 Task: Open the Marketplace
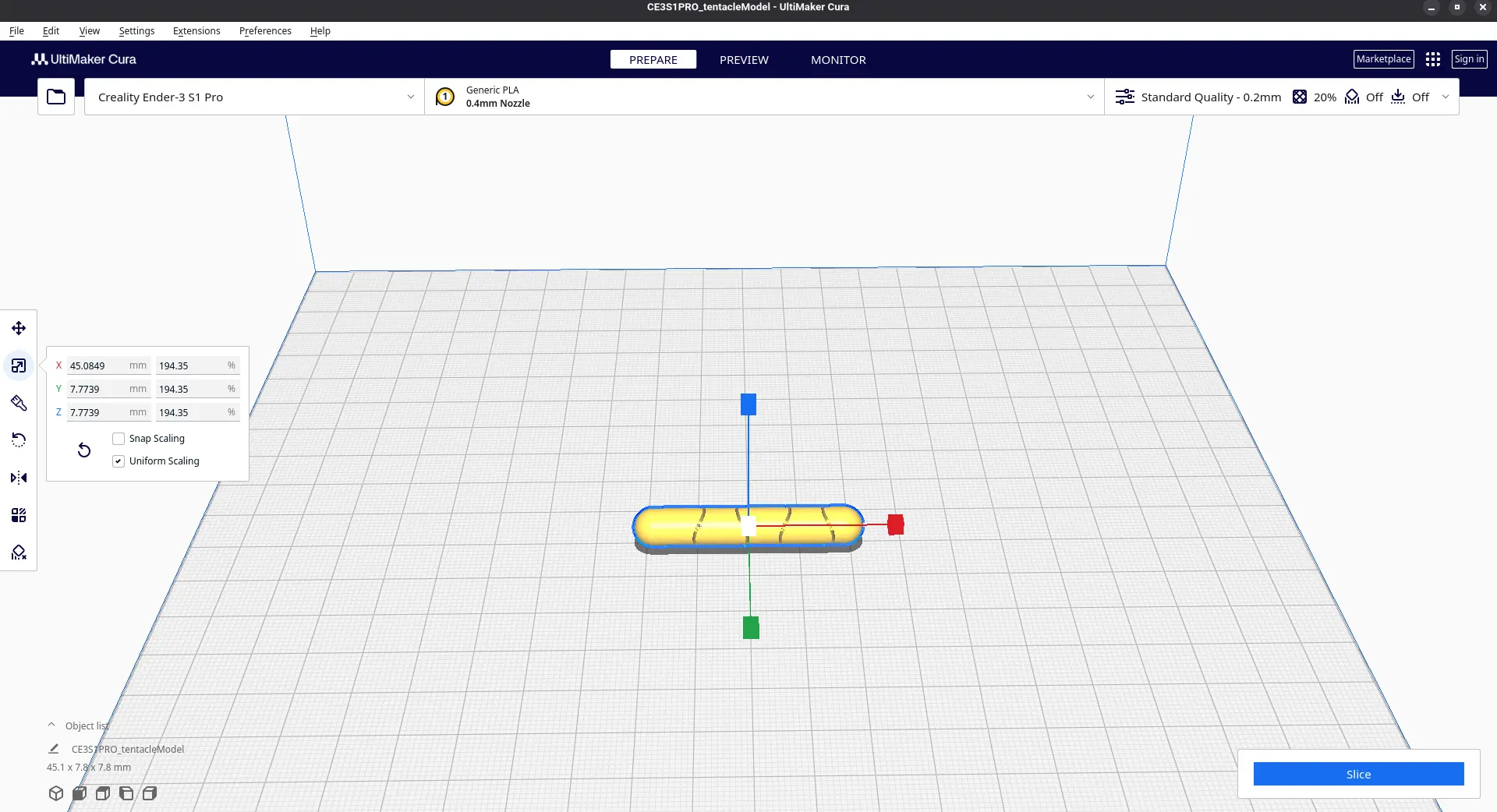[x=1383, y=58]
